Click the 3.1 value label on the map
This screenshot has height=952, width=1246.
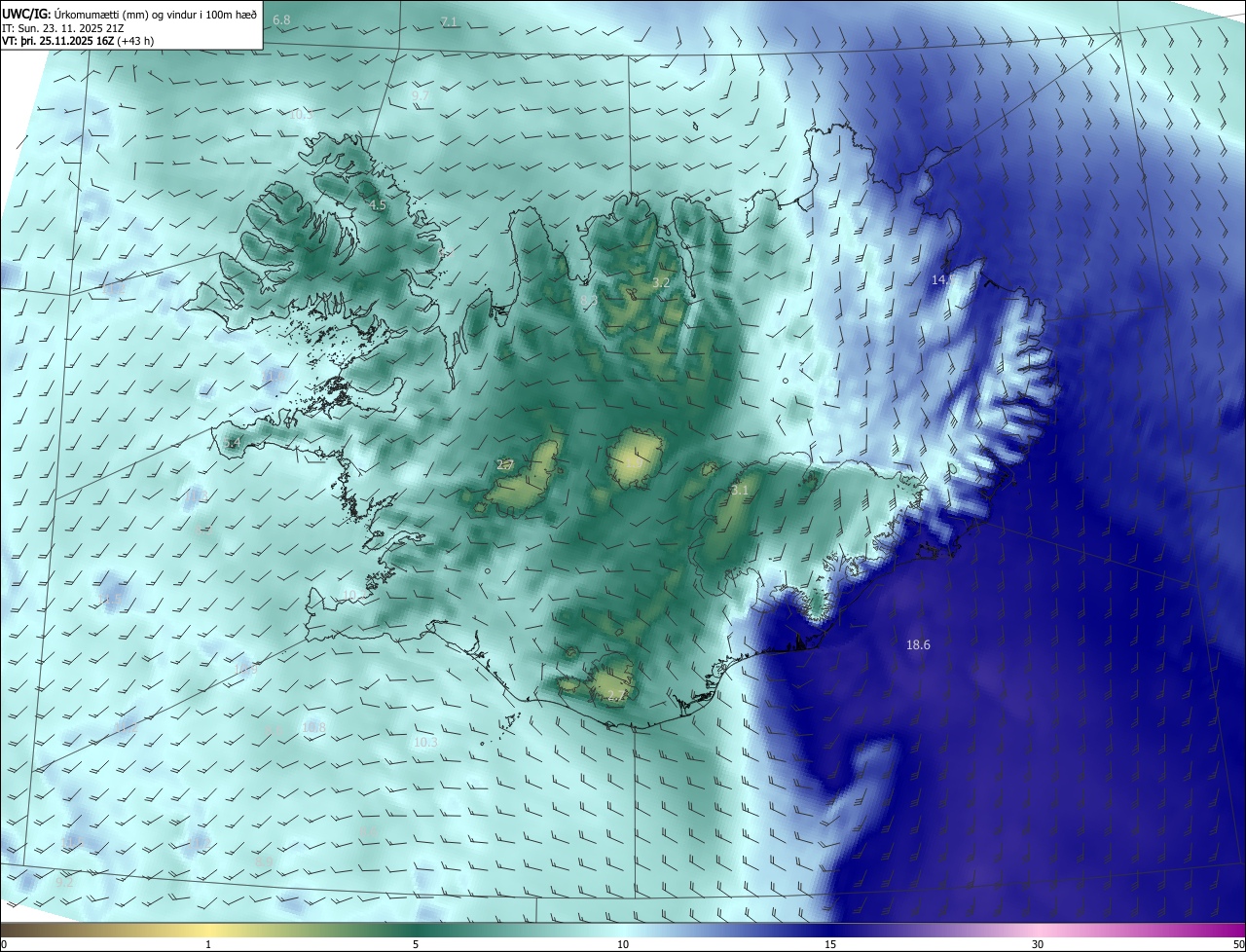click(740, 491)
